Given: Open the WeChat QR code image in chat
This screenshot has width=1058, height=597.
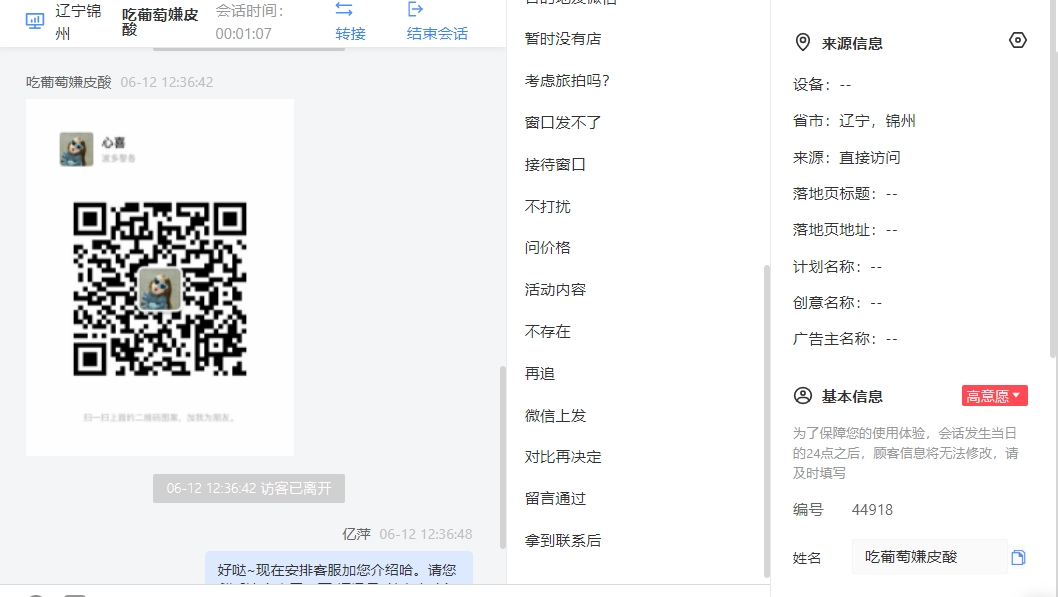Looking at the screenshot, I should click(160, 277).
